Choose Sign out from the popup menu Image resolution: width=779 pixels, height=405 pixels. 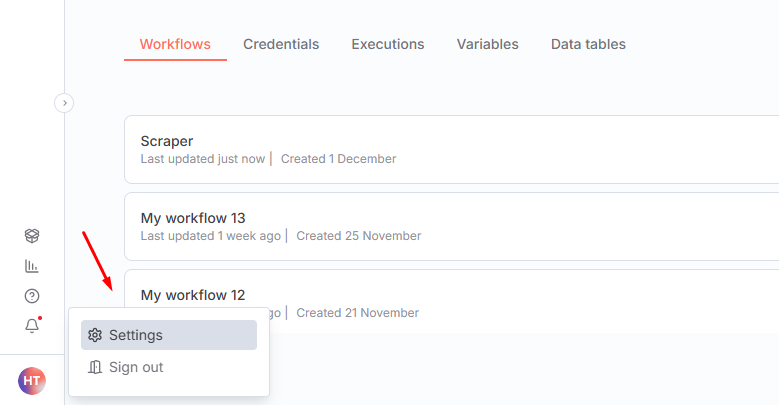pos(136,367)
